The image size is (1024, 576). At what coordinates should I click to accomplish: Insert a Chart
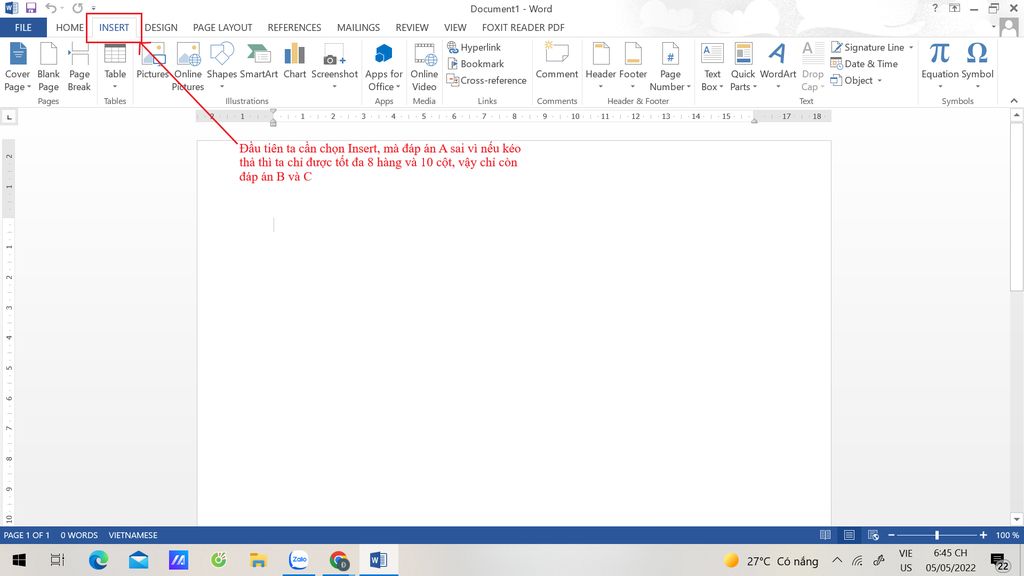[295, 61]
